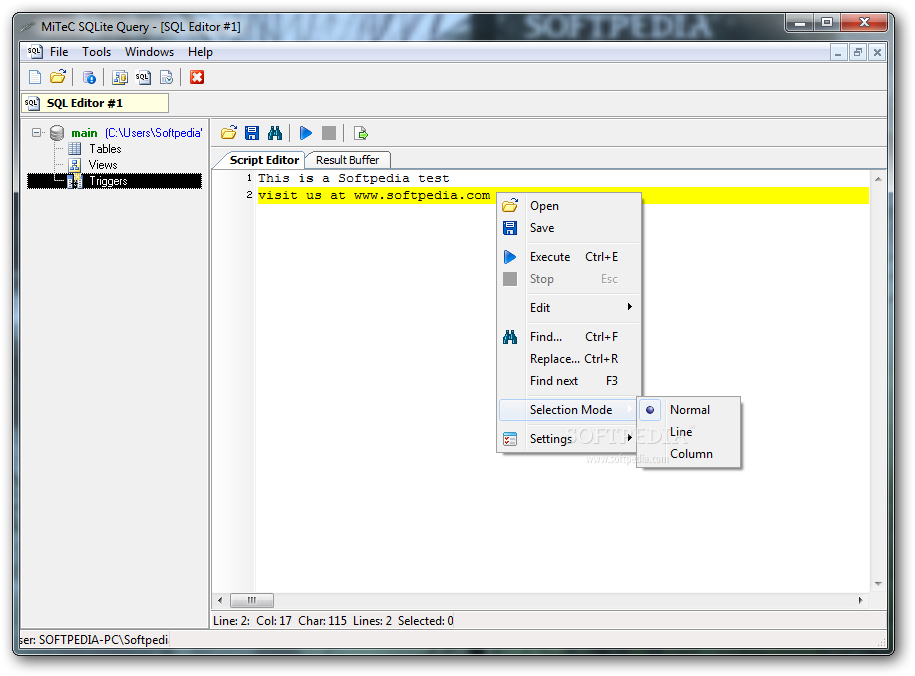The image size is (915, 676).
Task: Click the red X close icon in toolbar
Action: 197,77
